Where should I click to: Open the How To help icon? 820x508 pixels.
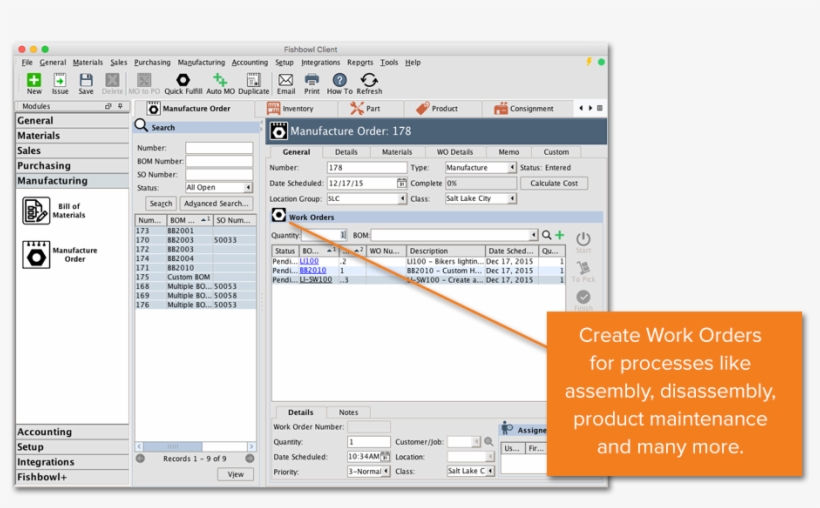339,80
